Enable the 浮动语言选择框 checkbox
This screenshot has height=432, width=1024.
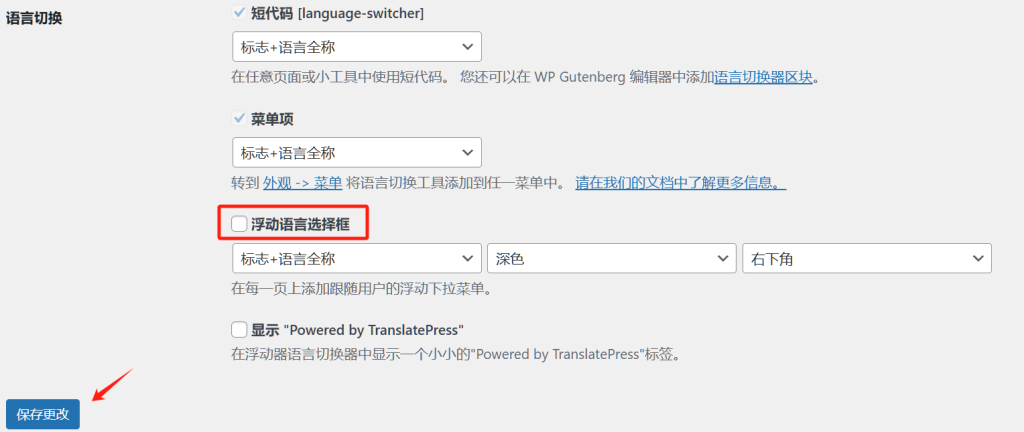click(239, 225)
